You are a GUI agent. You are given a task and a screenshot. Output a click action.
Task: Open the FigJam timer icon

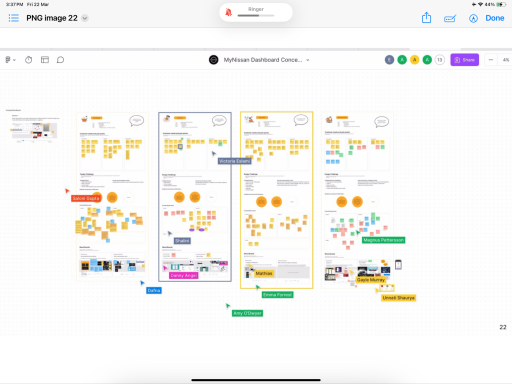tap(29, 60)
